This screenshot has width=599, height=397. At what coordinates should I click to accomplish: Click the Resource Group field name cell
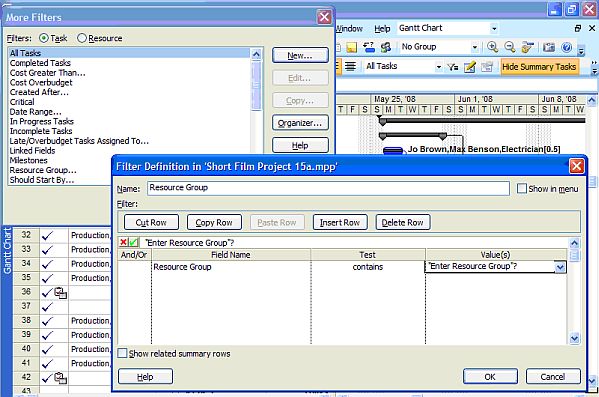click(231, 267)
